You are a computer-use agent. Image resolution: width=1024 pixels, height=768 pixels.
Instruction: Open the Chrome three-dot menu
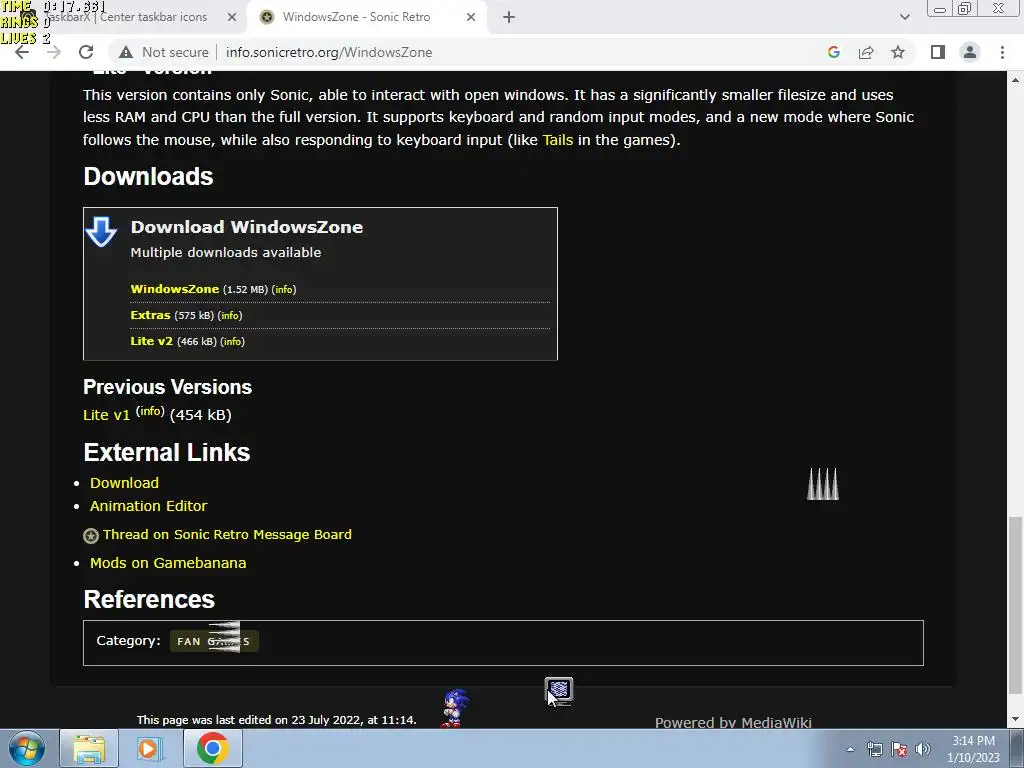click(x=1002, y=52)
